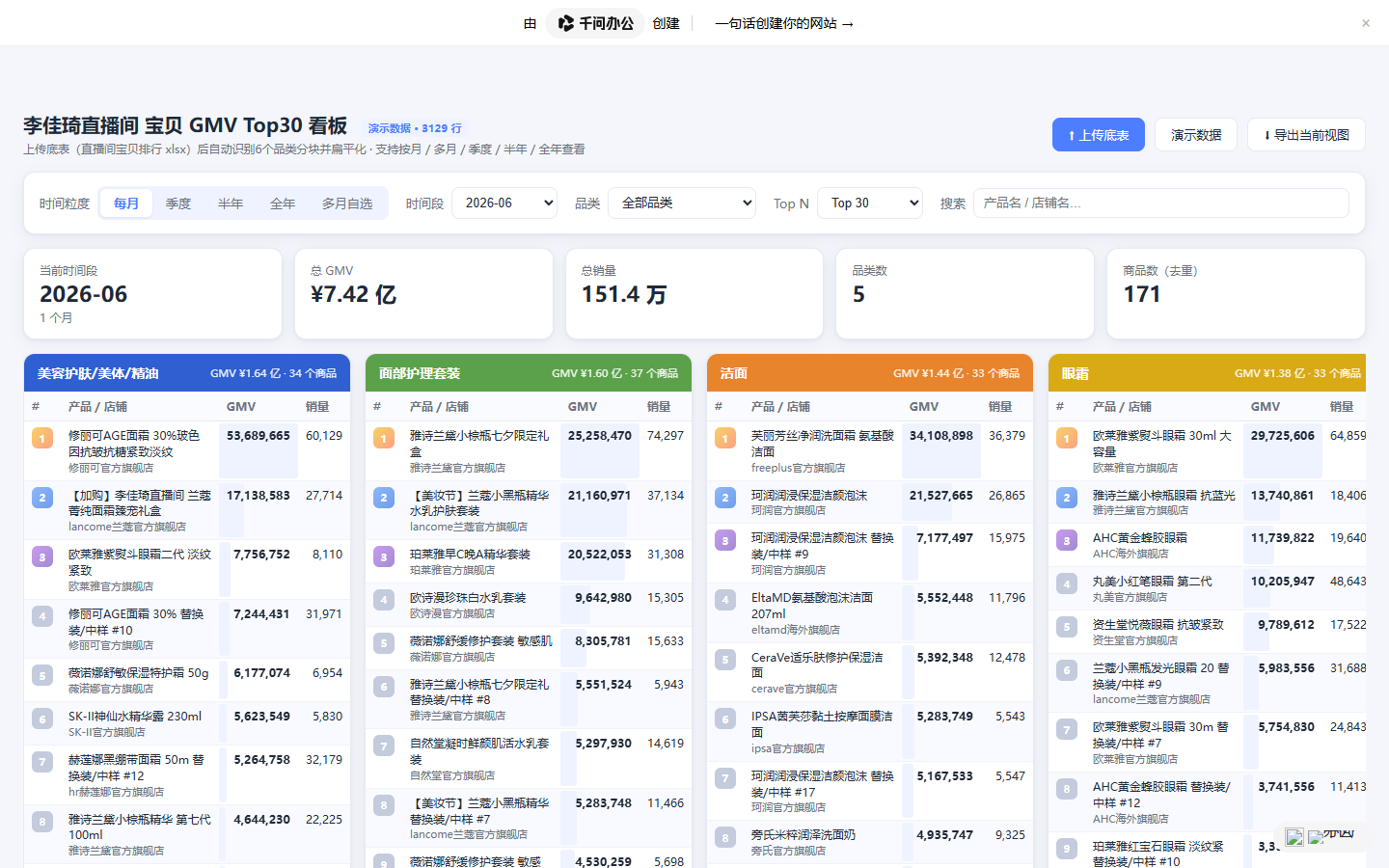1389x868 pixels.
Task: Click the 总 GMV value ¥7.42 亿
Action: tap(353, 294)
